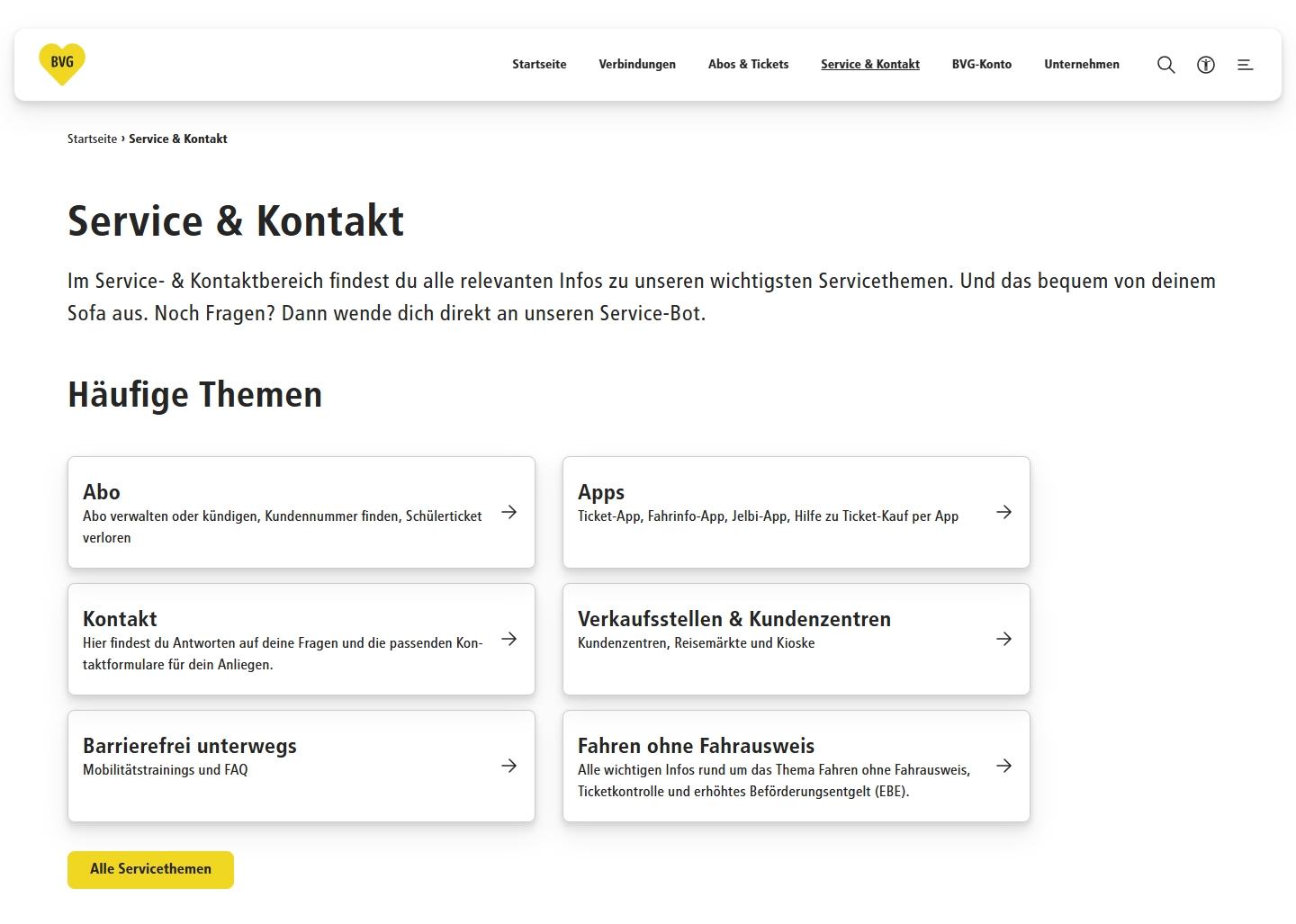Click 'Hier findest du Antworten' description text

283,654
